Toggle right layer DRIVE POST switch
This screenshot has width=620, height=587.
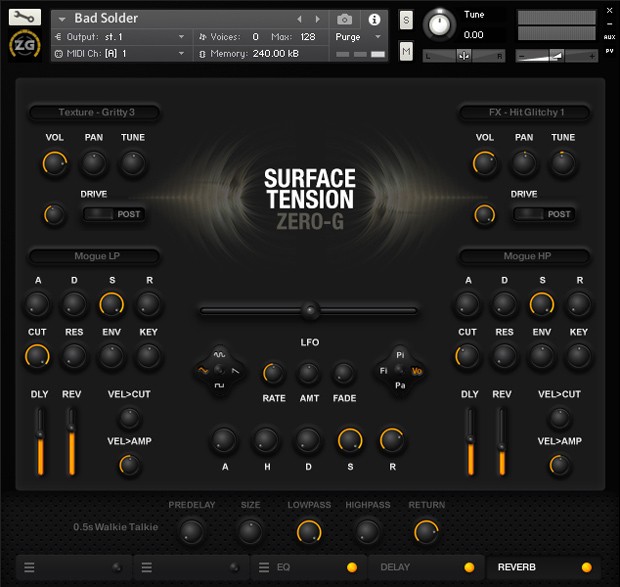click(544, 214)
